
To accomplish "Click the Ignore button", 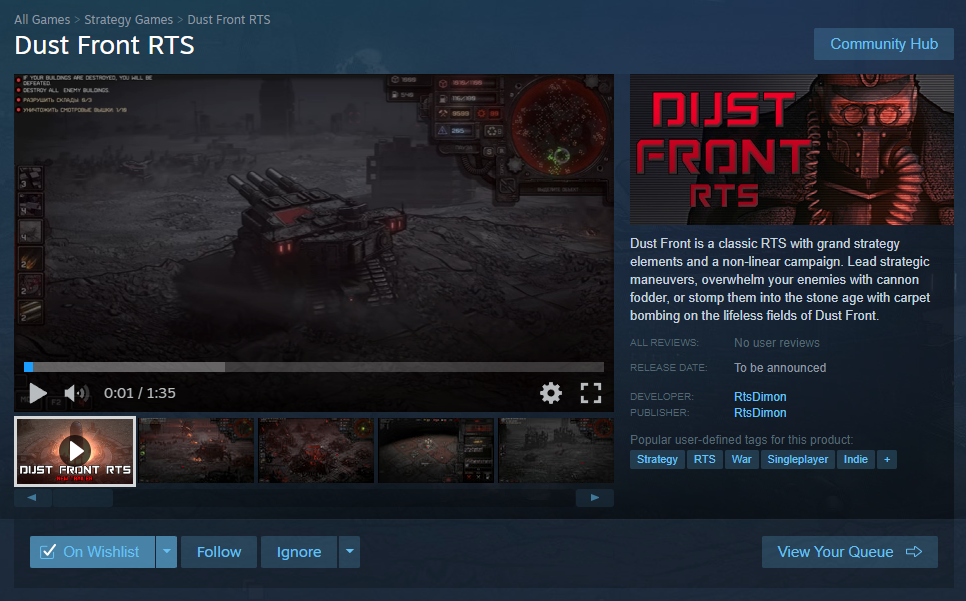I will click(299, 552).
